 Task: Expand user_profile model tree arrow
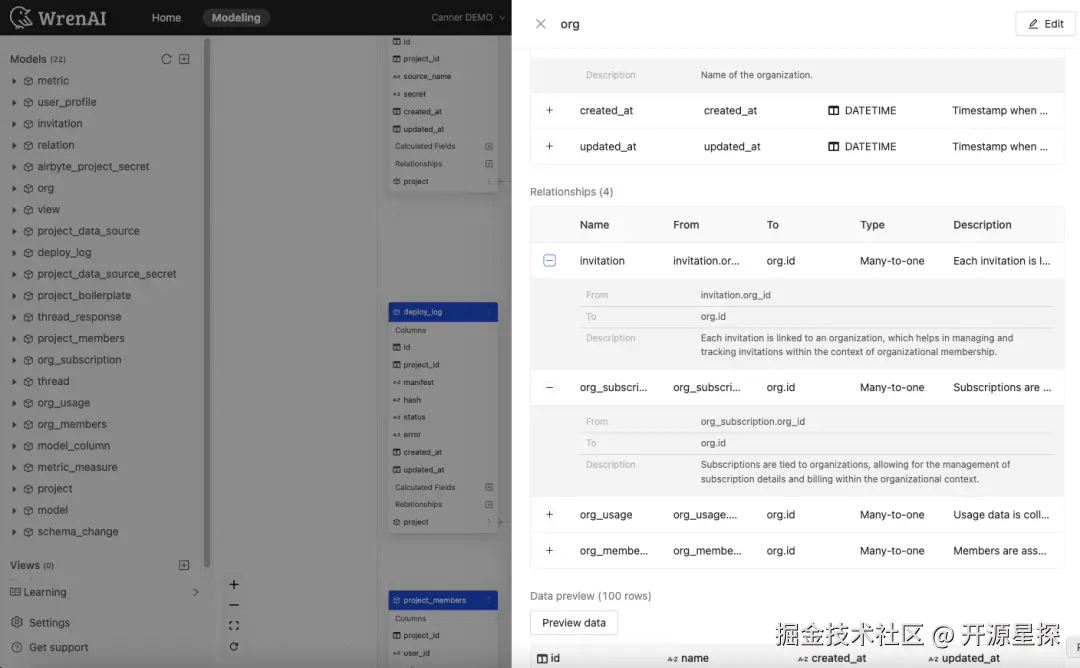coord(14,103)
